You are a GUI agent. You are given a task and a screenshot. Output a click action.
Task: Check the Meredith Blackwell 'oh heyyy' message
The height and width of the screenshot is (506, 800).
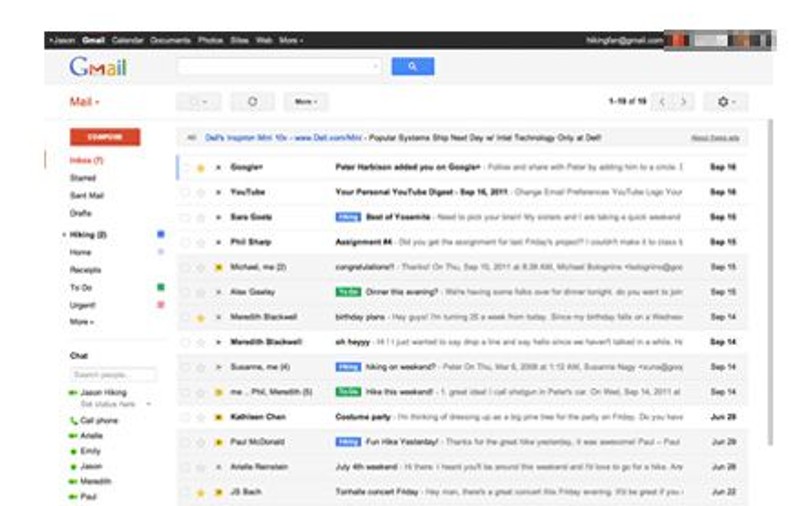pos(185,342)
